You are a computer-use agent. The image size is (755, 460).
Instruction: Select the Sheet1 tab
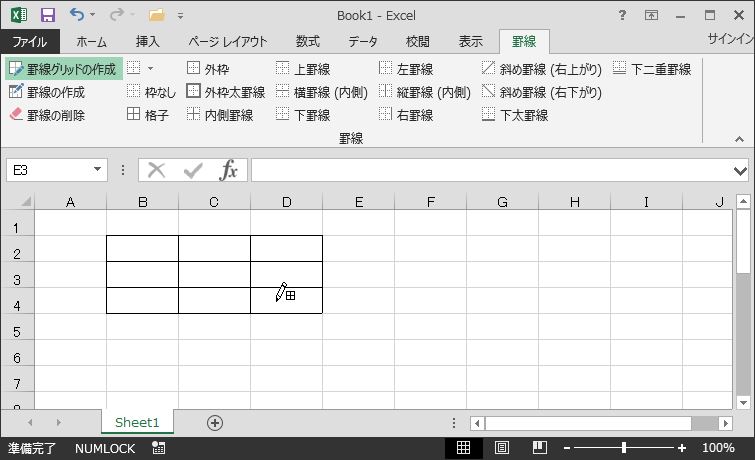coord(137,422)
